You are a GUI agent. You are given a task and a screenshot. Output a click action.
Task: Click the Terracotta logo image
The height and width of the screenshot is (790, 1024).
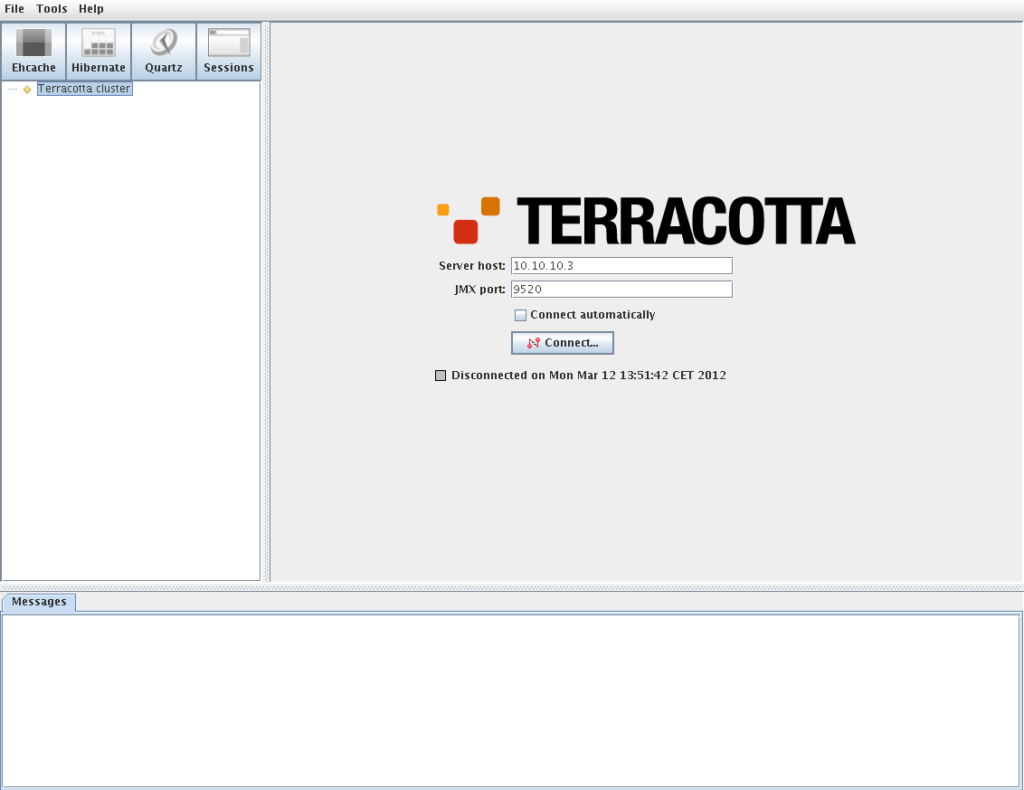click(646, 221)
